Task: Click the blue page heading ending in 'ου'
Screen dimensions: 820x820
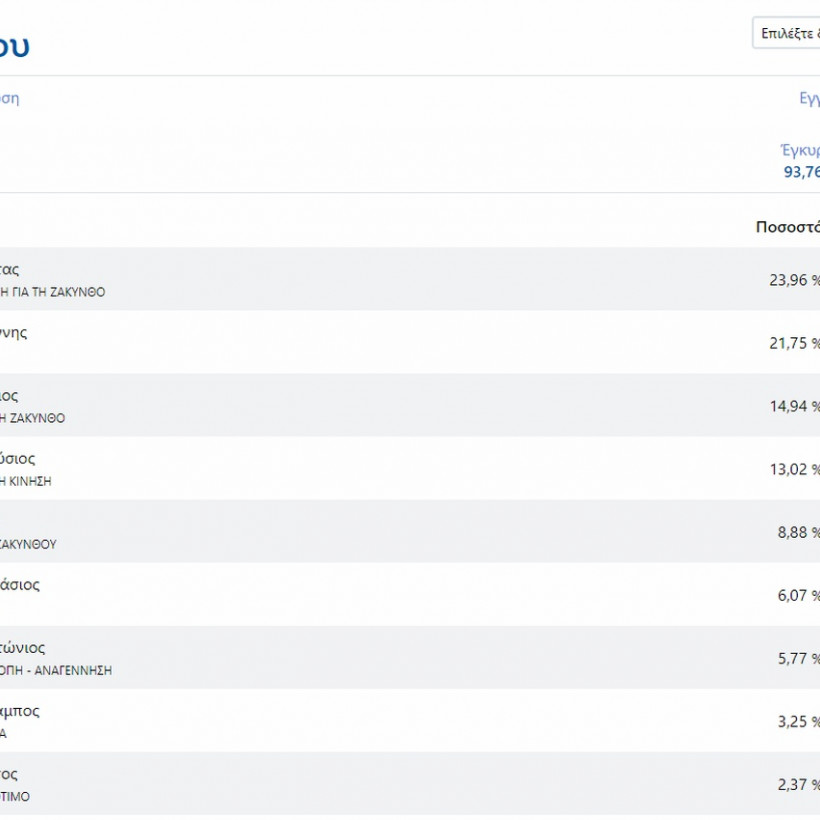Action: pyautogui.click(x=14, y=46)
